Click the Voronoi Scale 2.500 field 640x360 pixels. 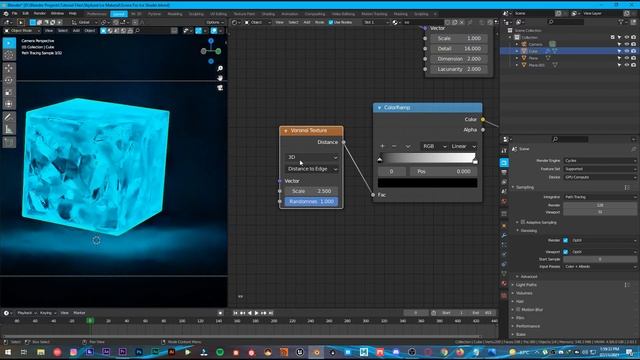point(311,191)
